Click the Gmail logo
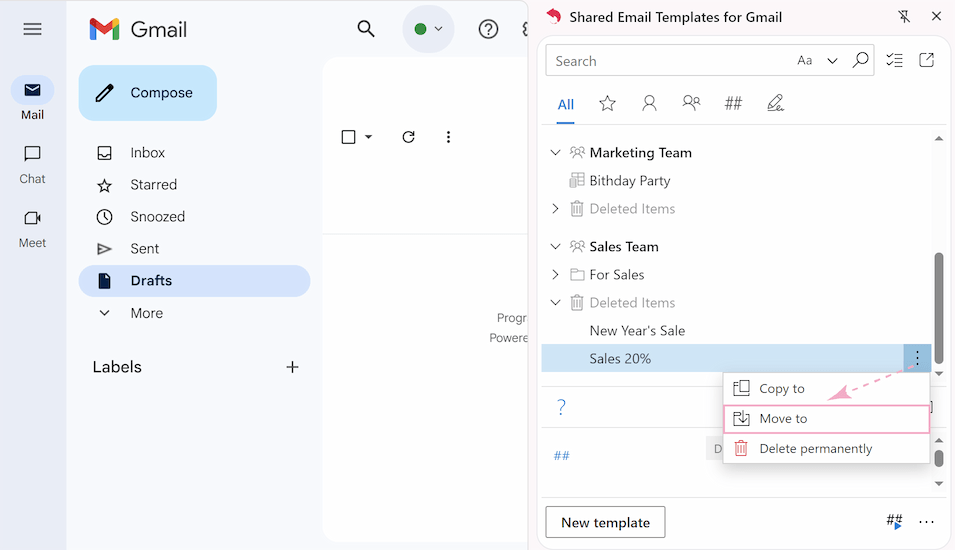Screen dimensions: 955x550 [138, 29]
